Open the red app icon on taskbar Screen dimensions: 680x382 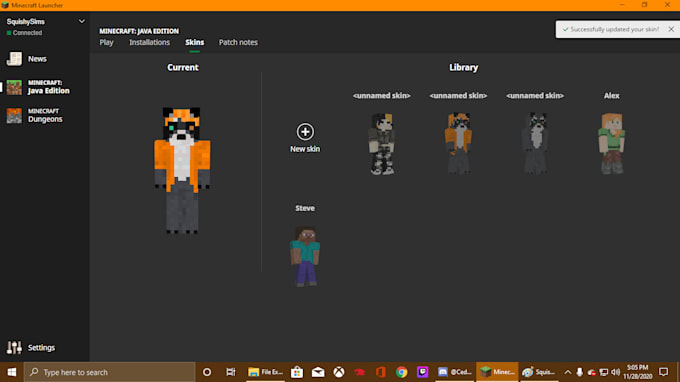(x=360, y=372)
